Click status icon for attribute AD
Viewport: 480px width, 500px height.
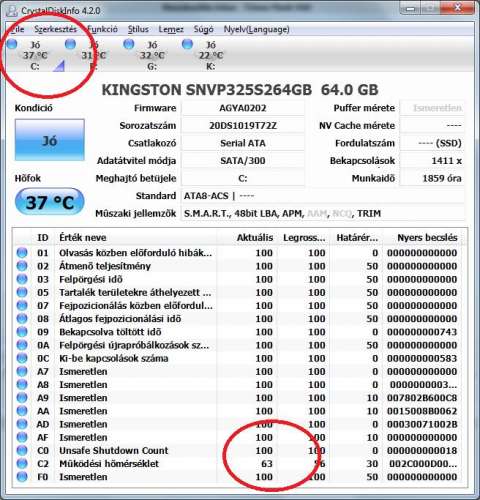[22, 424]
